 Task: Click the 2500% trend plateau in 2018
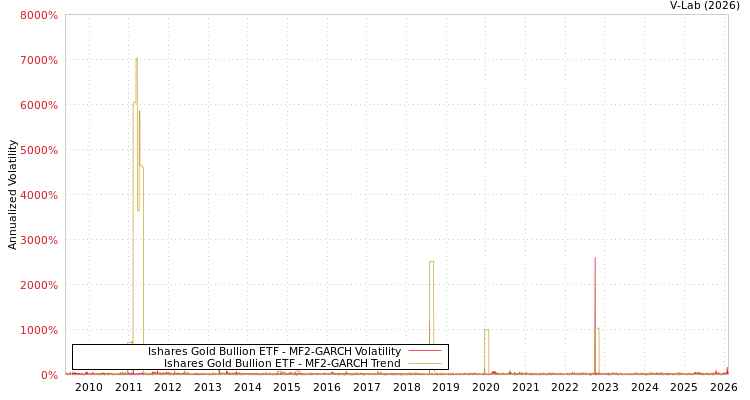click(431, 262)
